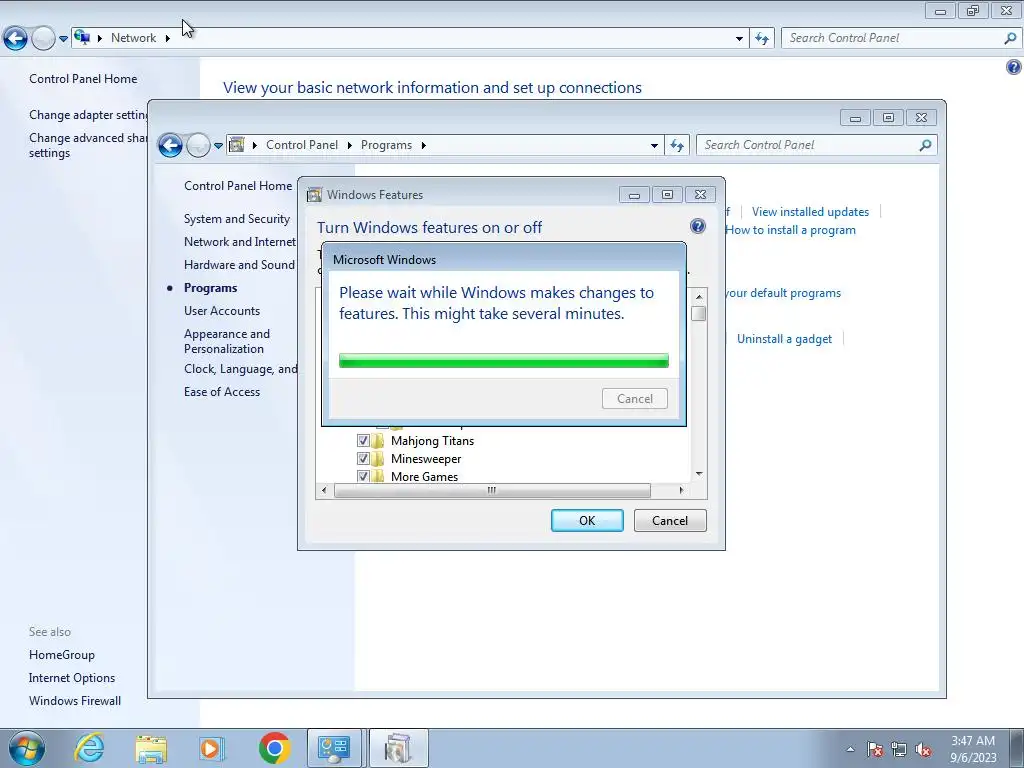
Task: Open Uninstall a gadget link
Action: click(784, 339)
